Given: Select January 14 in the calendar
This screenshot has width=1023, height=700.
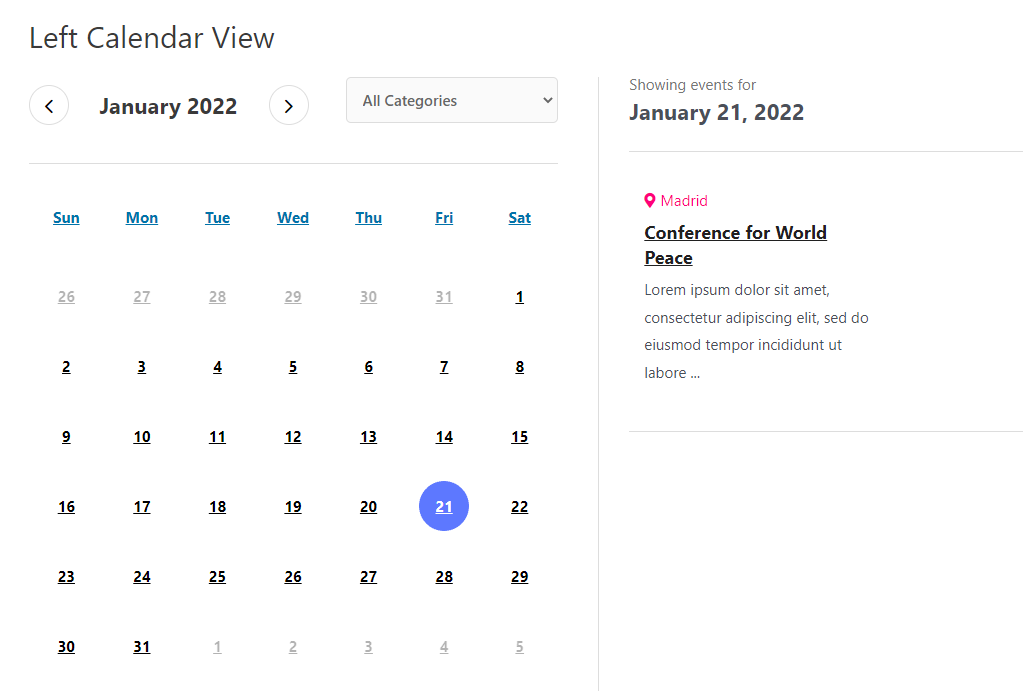Looking at the screenshot, I should point(444,437).
